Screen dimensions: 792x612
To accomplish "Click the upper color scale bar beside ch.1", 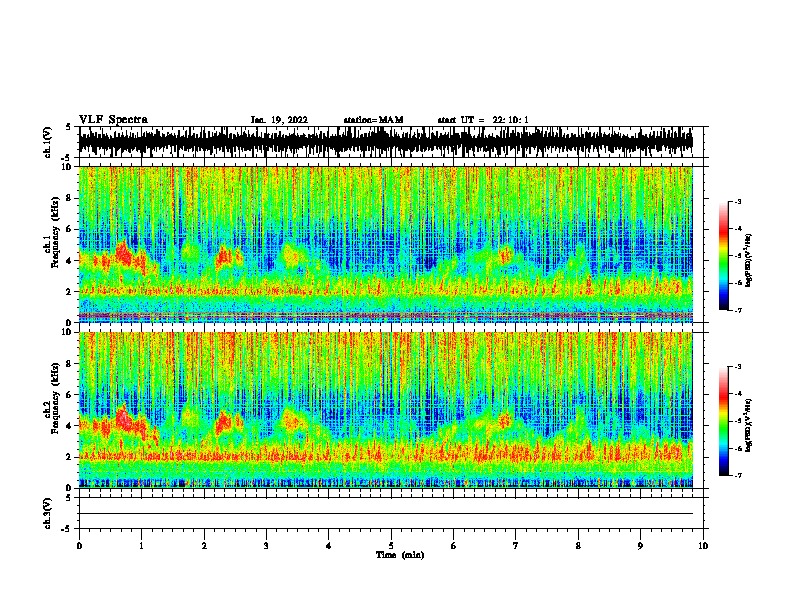I will [x=724, y=256].
